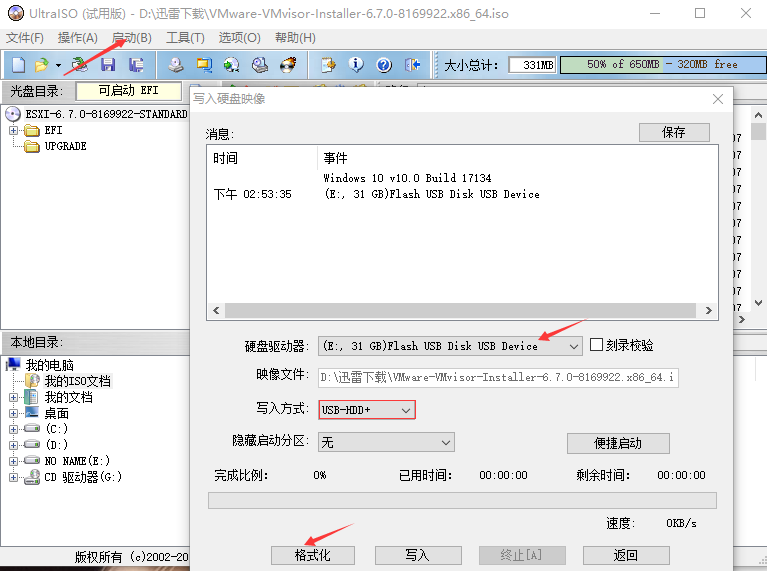Show ISO information via info icon
Screen dimensions: 767x571
click(356, 65)
